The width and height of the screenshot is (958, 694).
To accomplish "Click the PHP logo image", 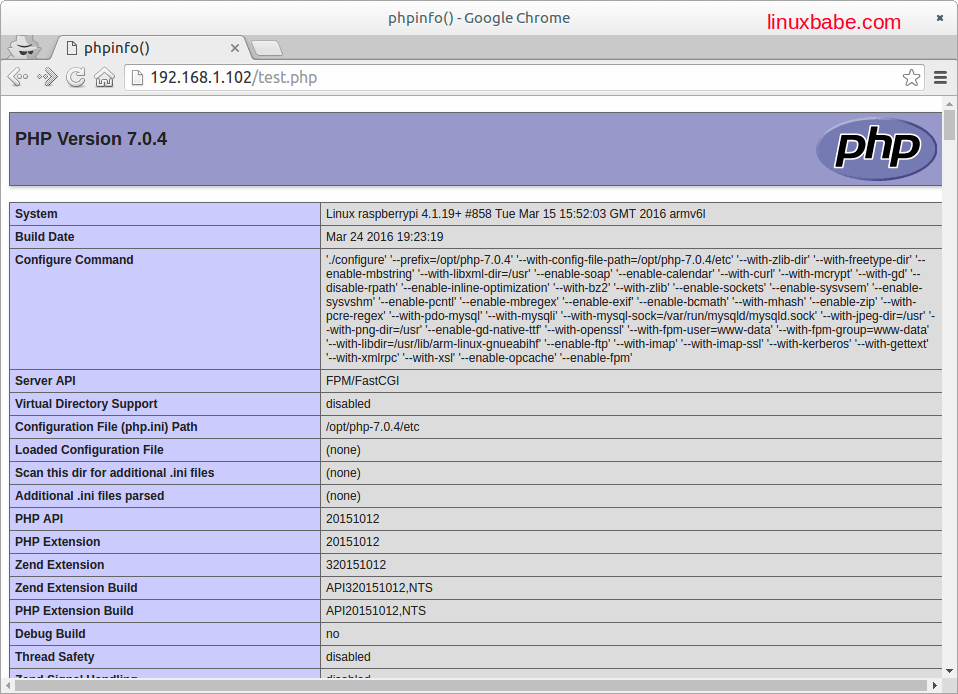I will point(876,149).
